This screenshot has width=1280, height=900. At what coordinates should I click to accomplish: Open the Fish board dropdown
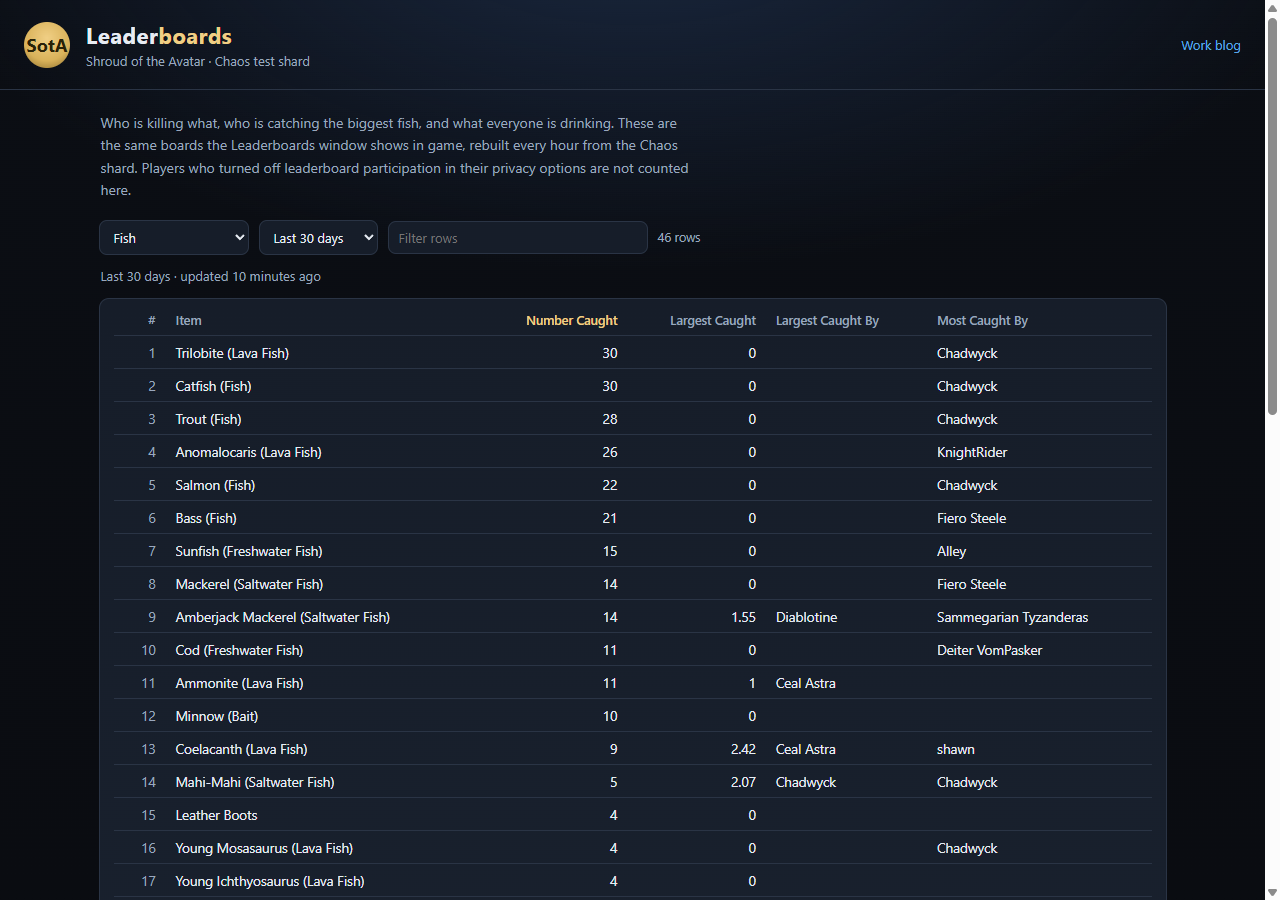(174, 238)
